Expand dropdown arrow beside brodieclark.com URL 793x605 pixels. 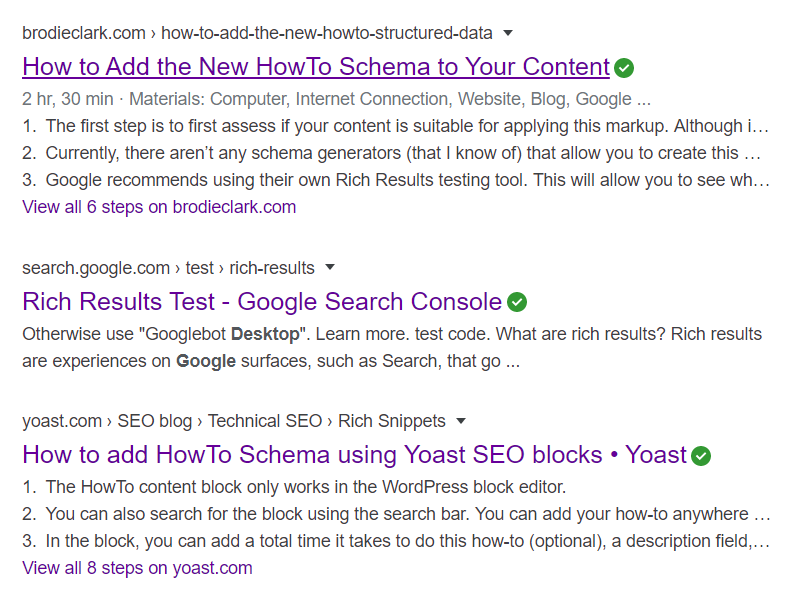tap(508, 33)
